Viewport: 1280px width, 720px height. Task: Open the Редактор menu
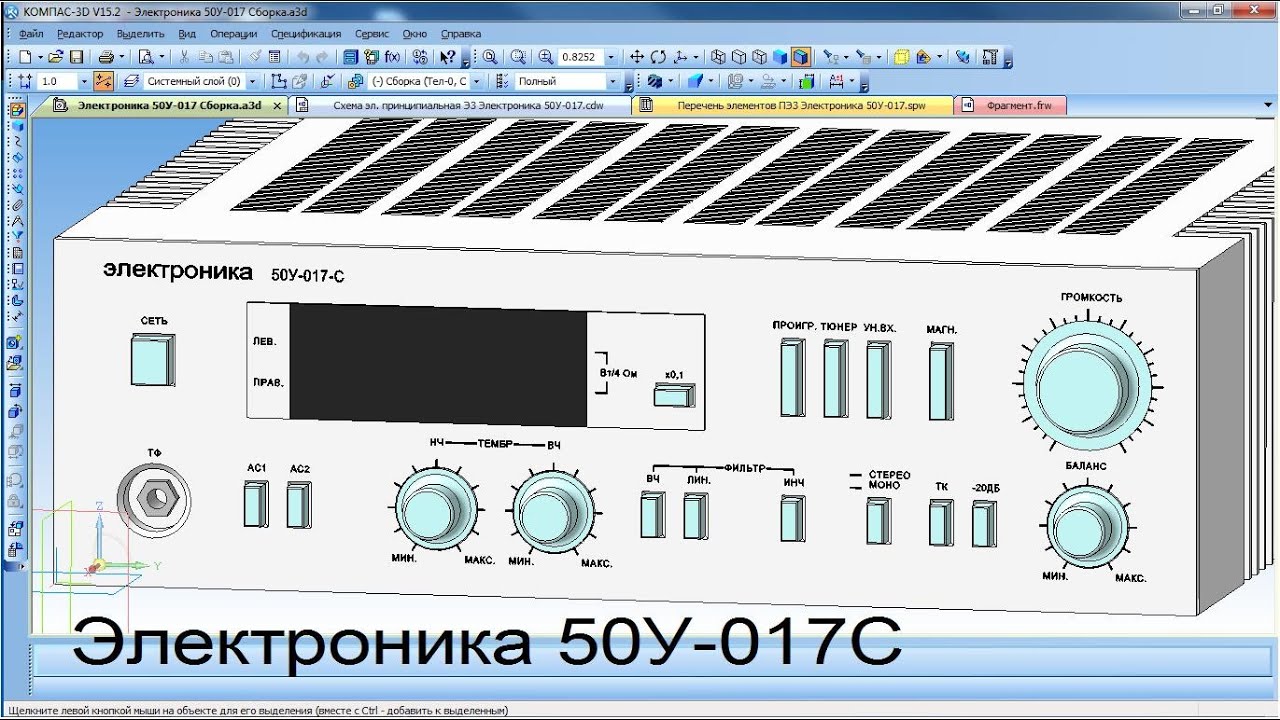(x=80, y=34)
